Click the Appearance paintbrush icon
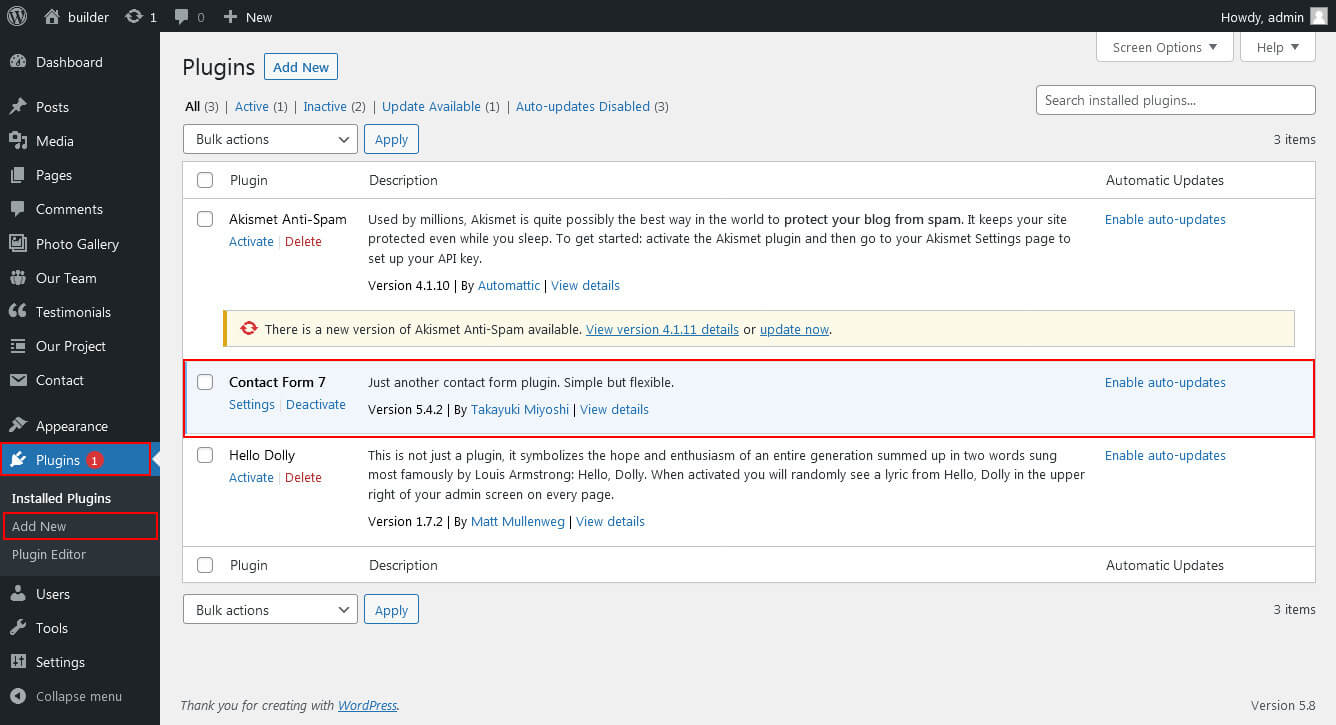 (x=17, y=426)
